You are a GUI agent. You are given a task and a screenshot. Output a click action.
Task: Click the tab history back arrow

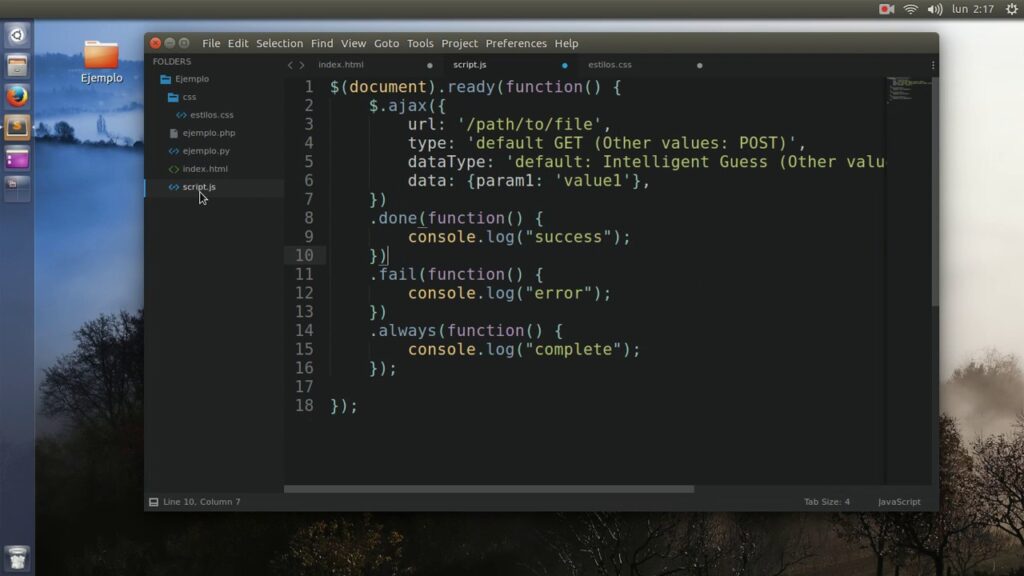(x=290, y=65)
